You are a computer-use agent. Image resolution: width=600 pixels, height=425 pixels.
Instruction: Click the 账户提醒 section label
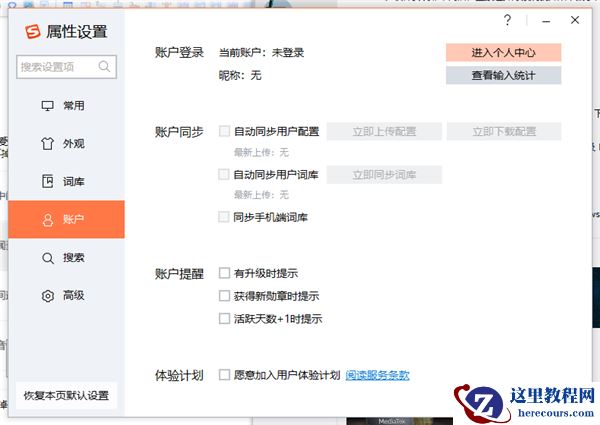pyautogui.click(x=179, y=274)
